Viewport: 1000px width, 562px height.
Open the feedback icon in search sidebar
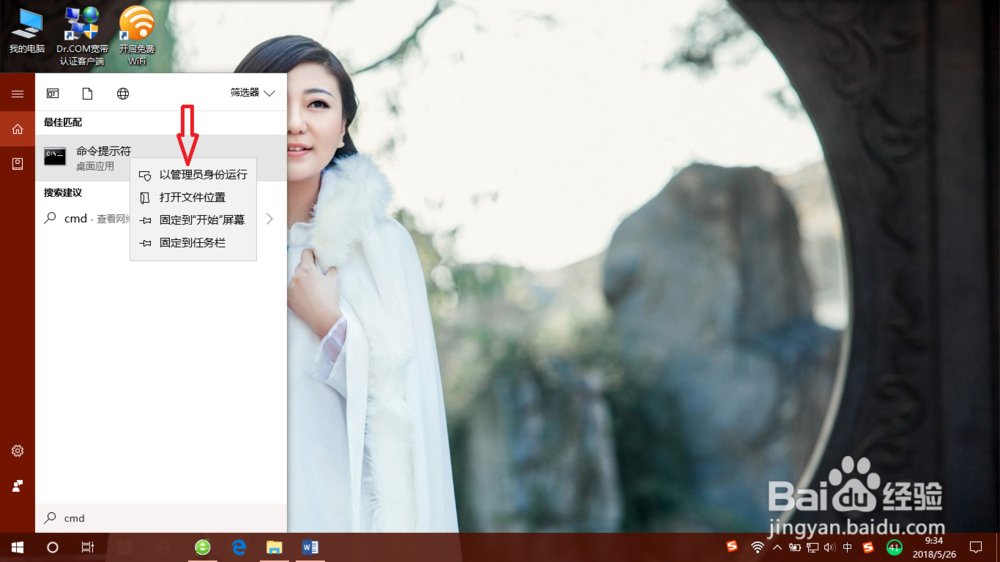[17, 486]
